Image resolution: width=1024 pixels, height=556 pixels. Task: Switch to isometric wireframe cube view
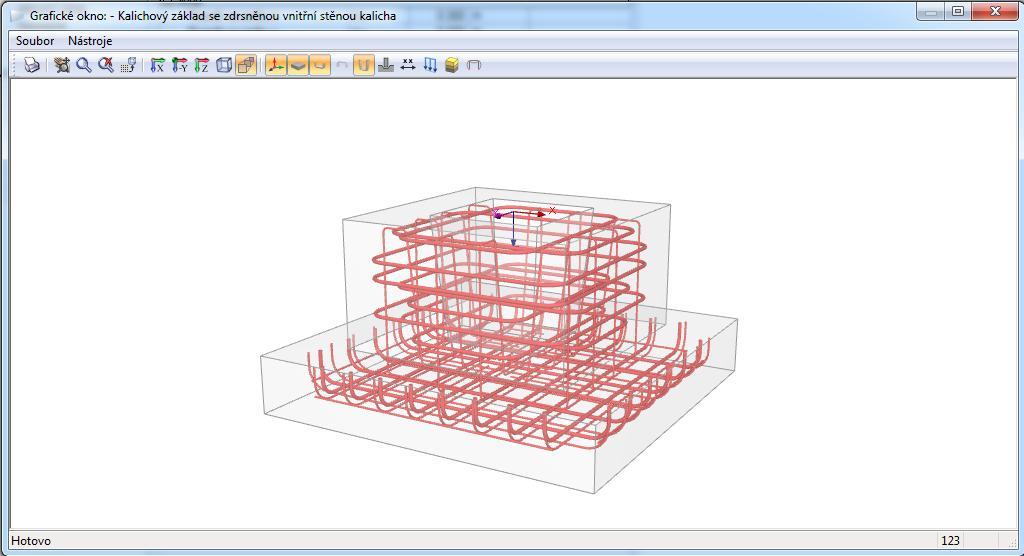click(x=224, y=65)
